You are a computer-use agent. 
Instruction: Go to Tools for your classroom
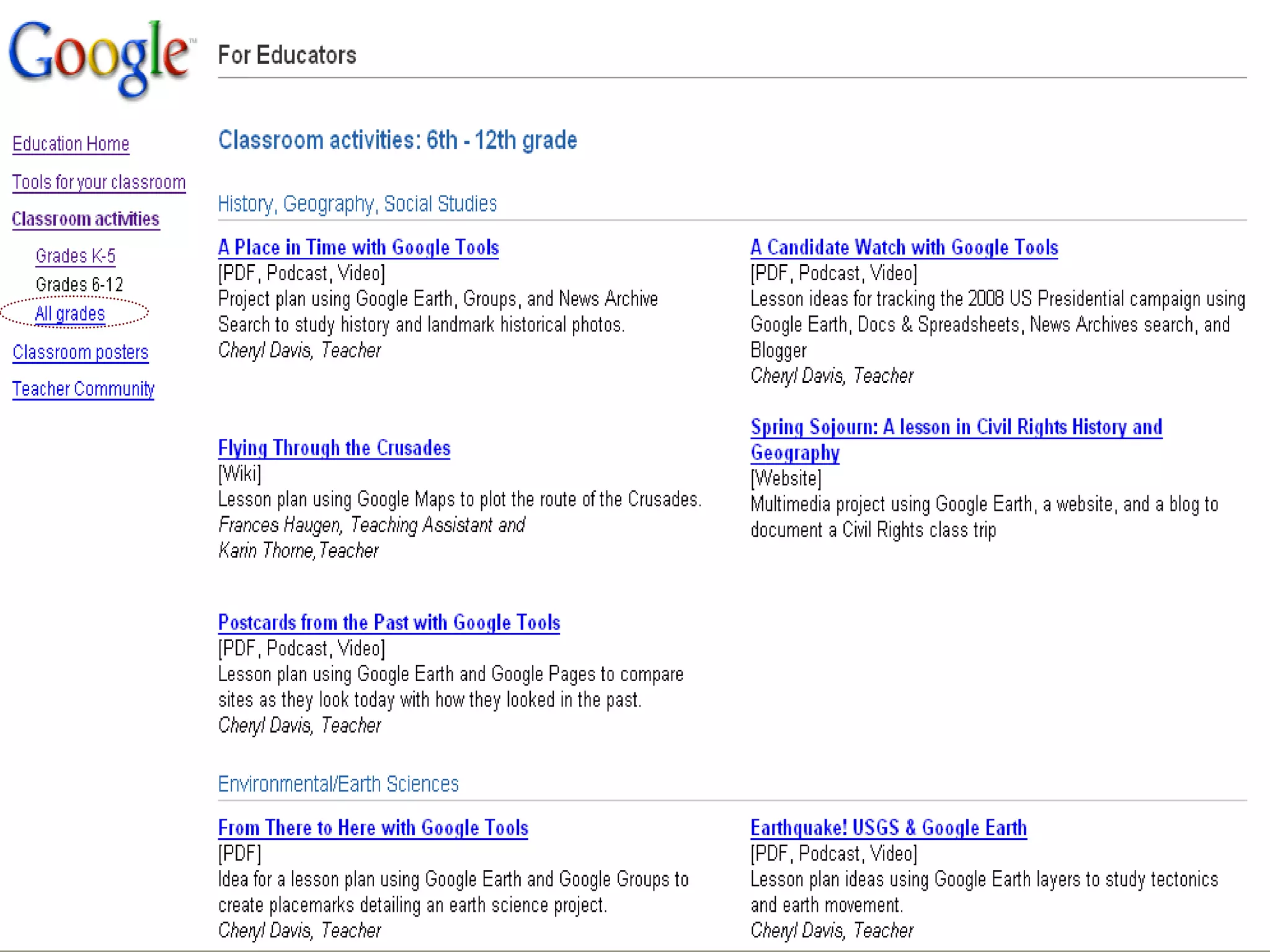point(99,182)
